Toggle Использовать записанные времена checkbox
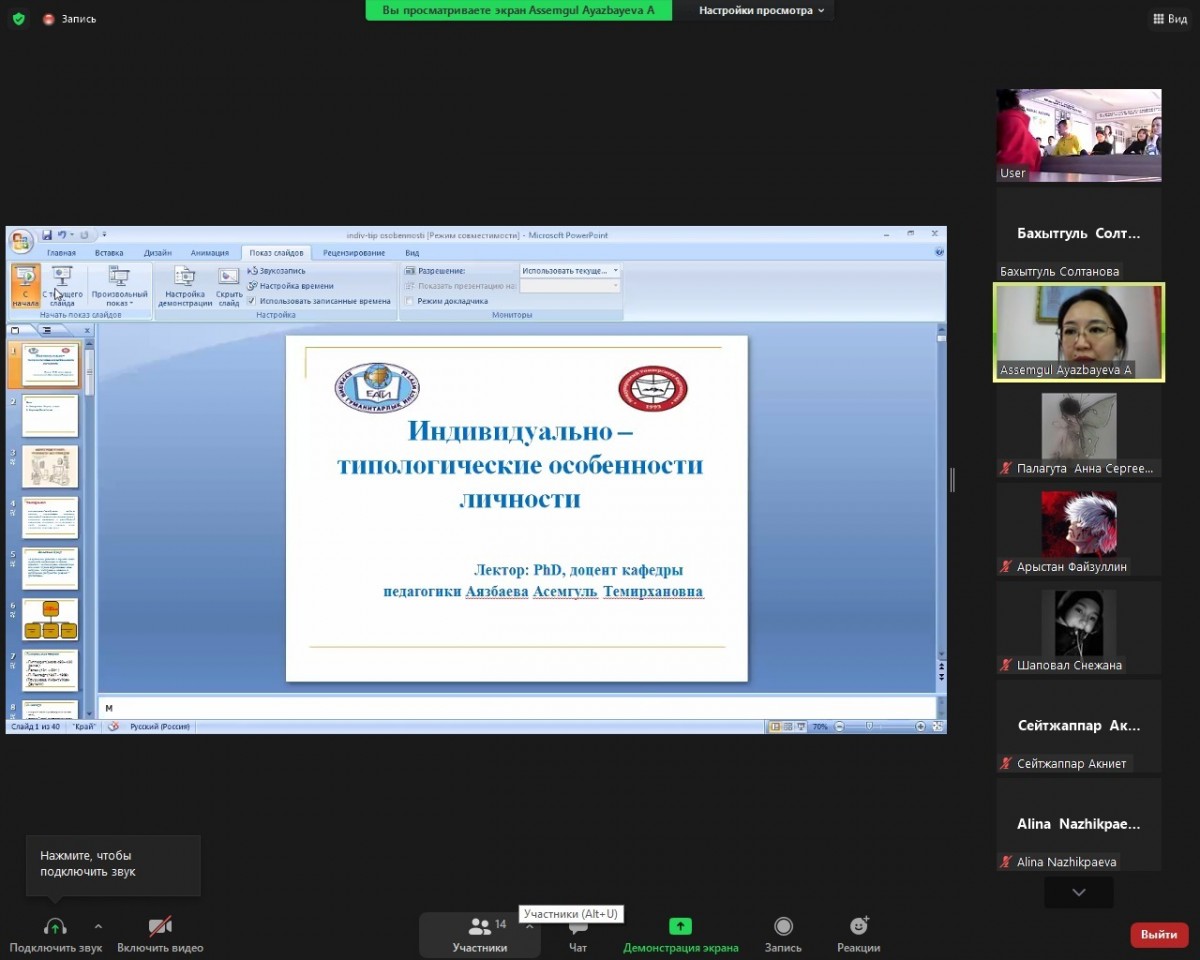1200x960 pixels. (x=252, y=301)
